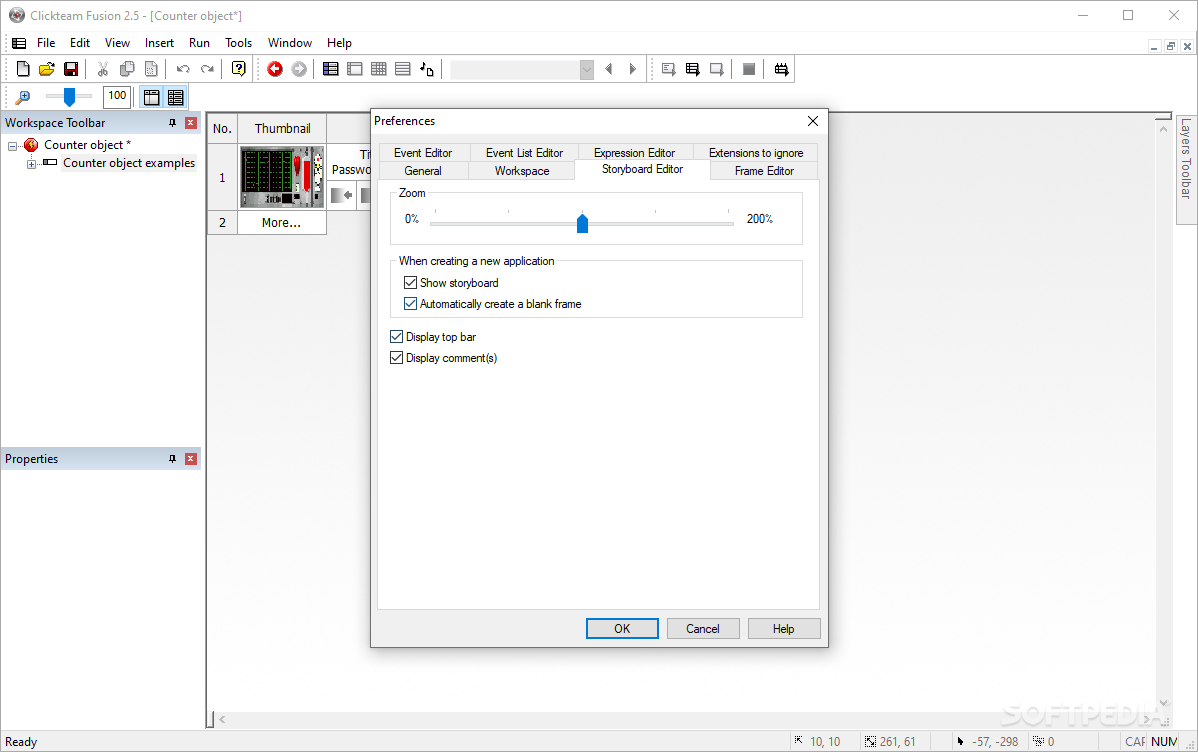Open the frame selector combo box dropdown
1198x752 pixels.
(x=586, y=70)
